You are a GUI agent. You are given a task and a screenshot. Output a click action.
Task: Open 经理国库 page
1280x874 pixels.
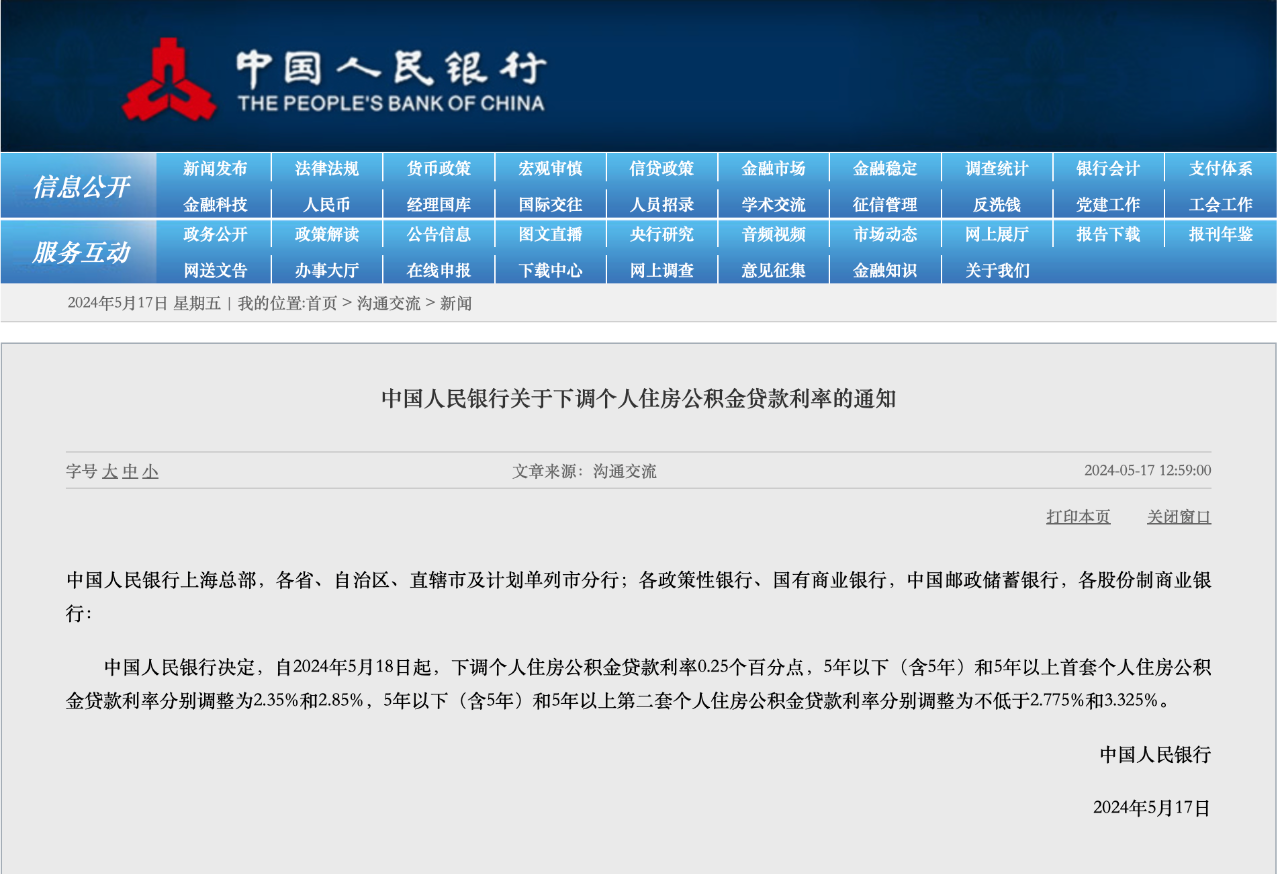[x=439, y=205]
